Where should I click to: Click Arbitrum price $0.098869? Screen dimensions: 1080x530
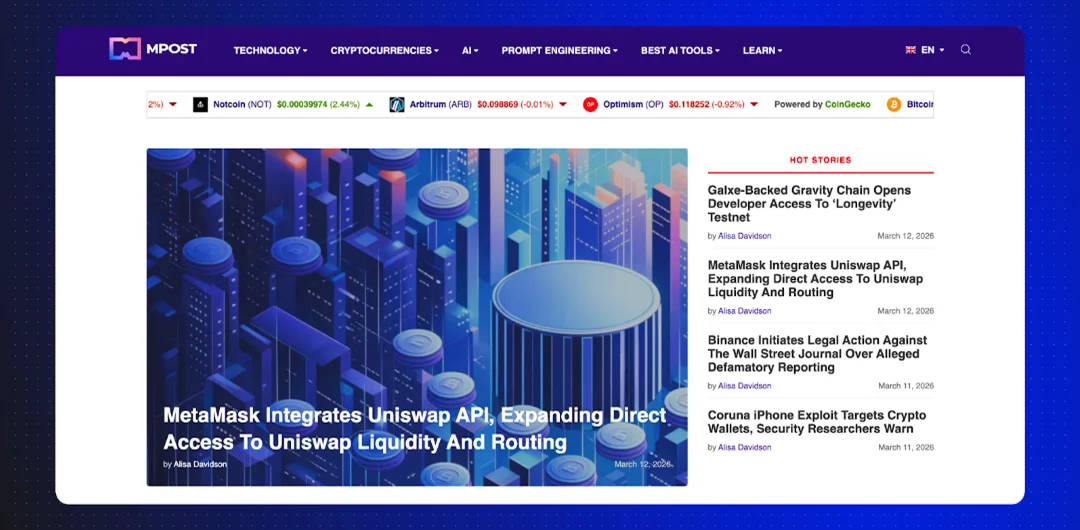tap(497, 105)
